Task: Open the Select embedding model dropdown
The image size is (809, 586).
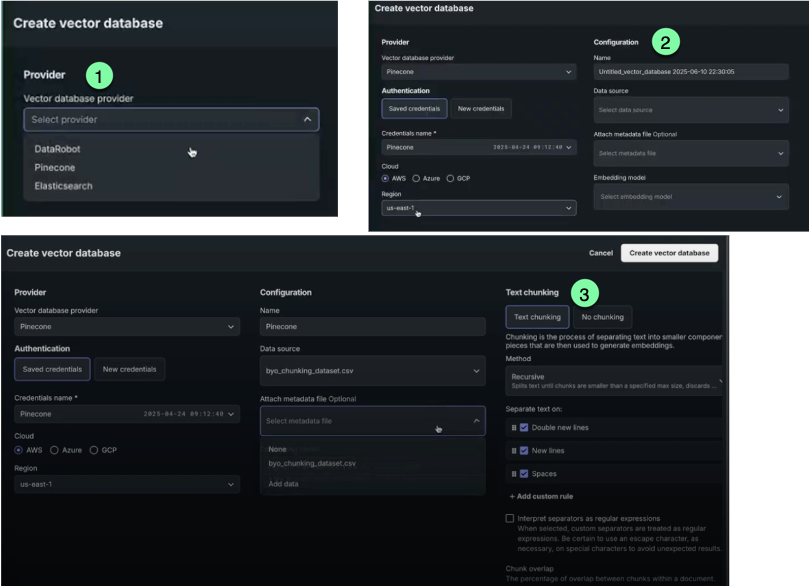Action: click(x=691, y=197)
